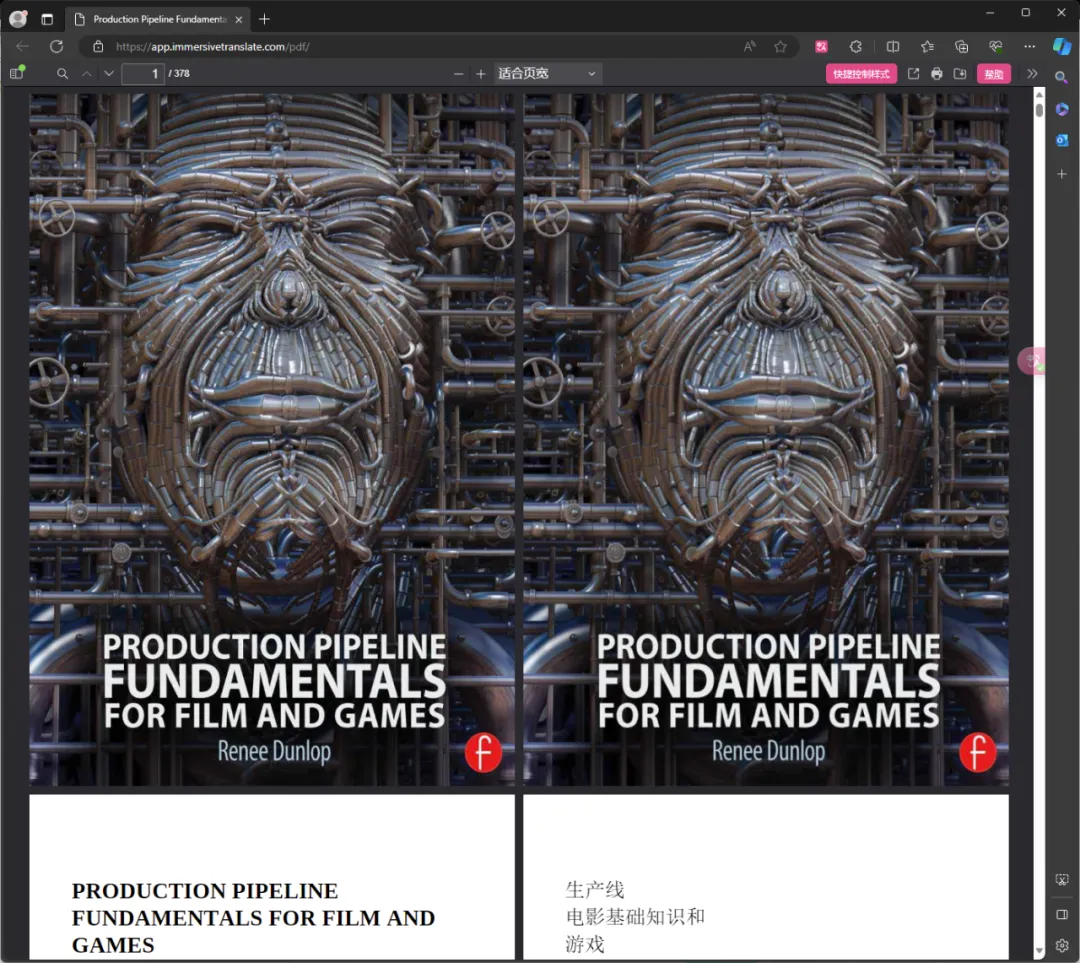Click the translated text '电影基础知识和'

pyautogui.click(x=635, y=917)
